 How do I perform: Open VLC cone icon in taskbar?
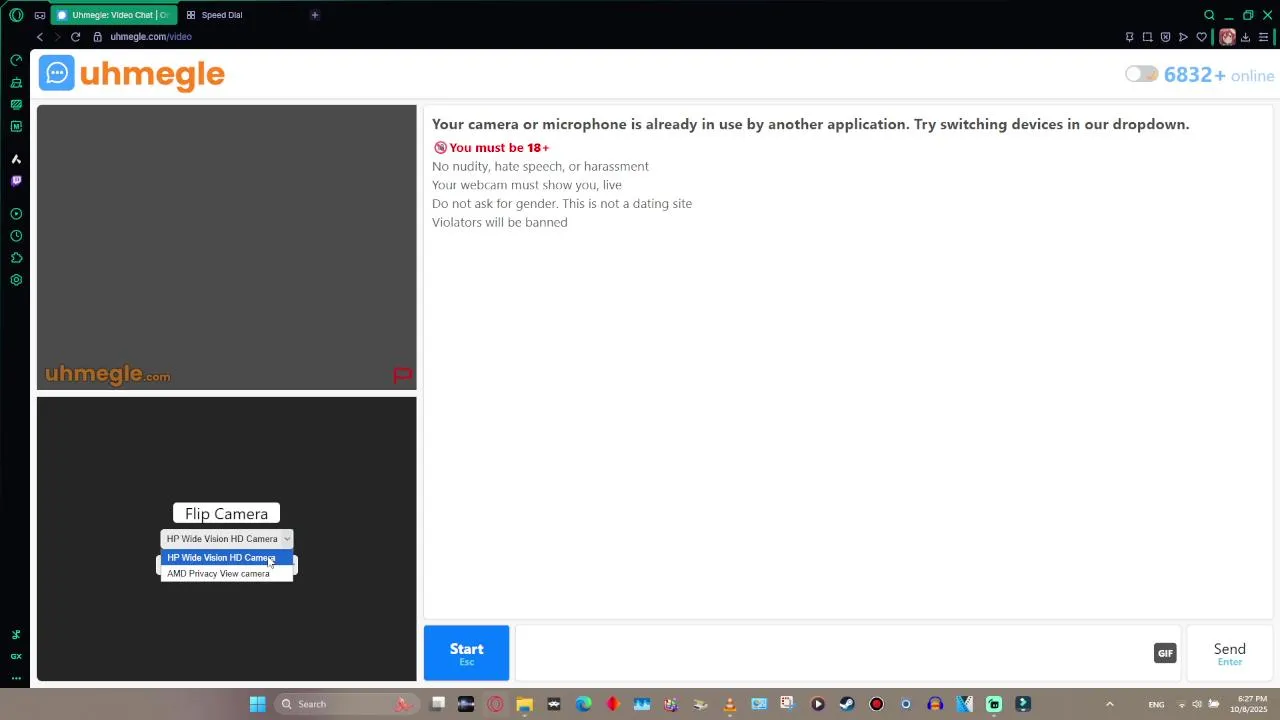[x=730, y=704]
